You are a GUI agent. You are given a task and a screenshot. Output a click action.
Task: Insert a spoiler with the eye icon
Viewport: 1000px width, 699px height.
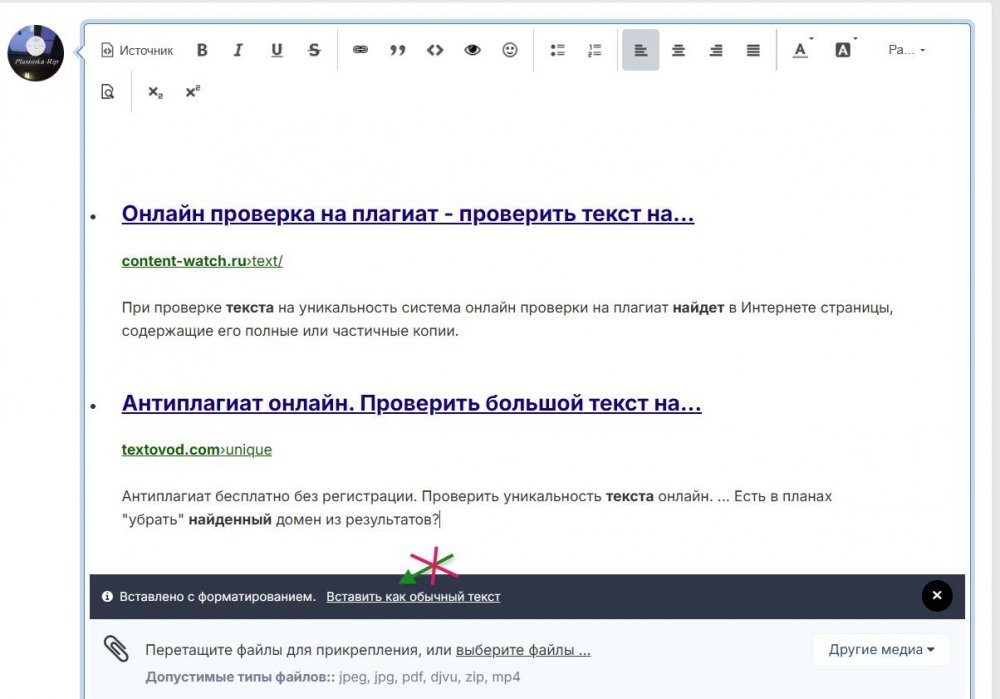(473, 50)
